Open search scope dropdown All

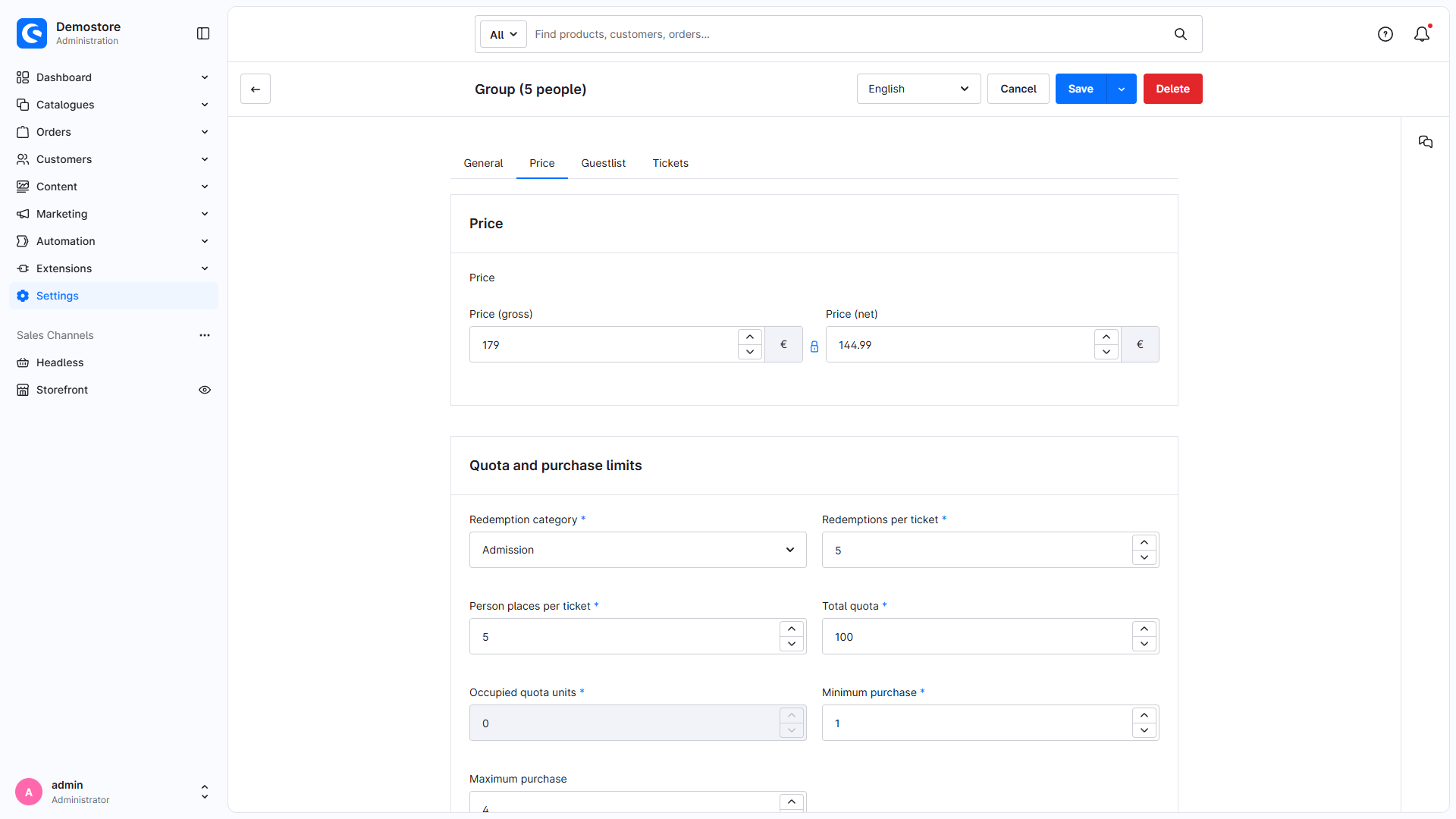click(x=504, y=34)
